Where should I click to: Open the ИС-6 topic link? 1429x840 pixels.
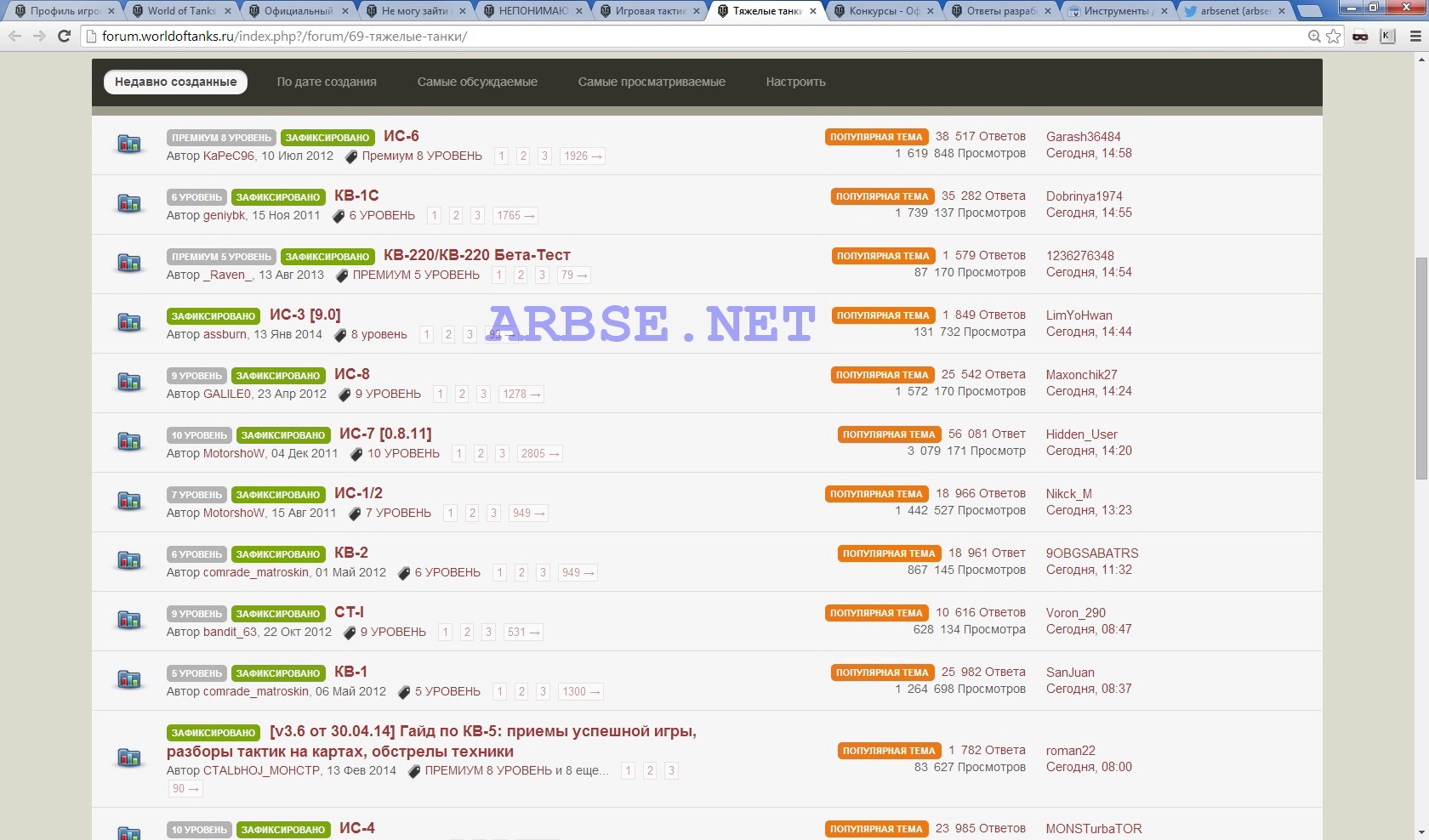pos(401,136)
